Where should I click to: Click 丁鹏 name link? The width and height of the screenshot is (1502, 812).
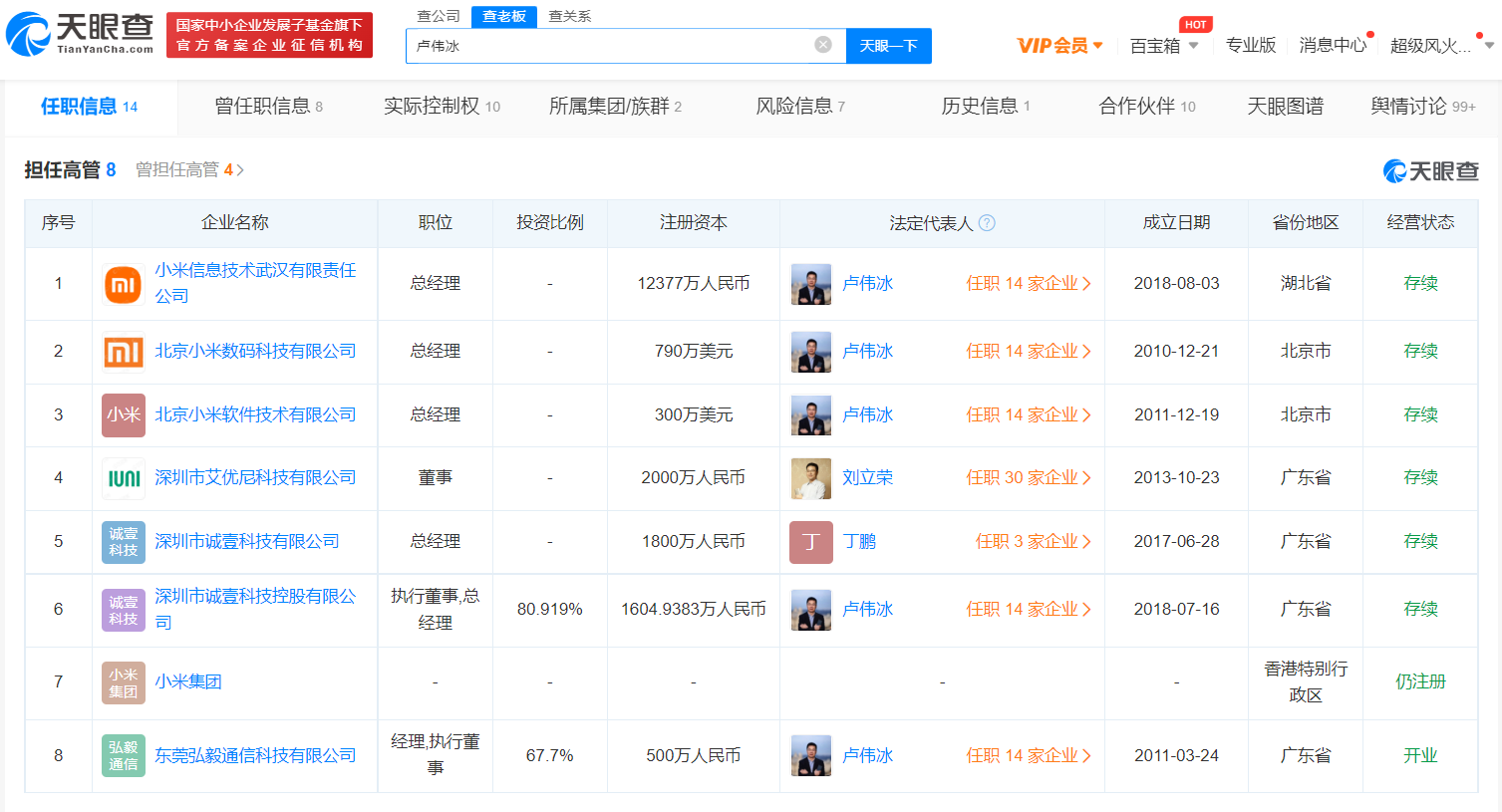[x=859, y=542]
